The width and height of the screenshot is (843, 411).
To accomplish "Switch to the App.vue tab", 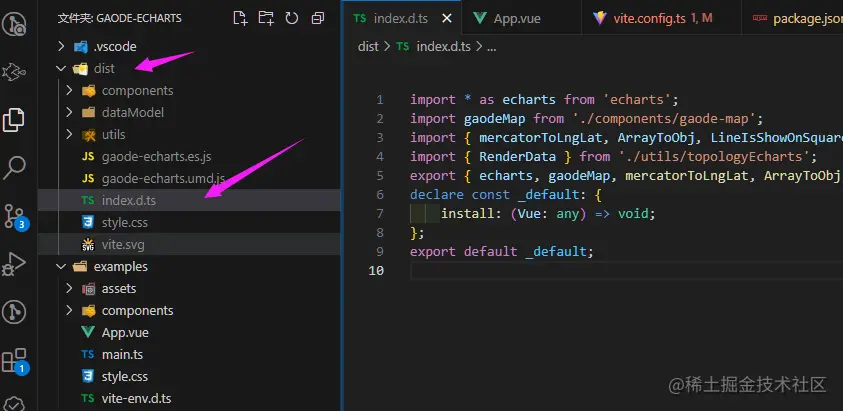I will 520,18.
